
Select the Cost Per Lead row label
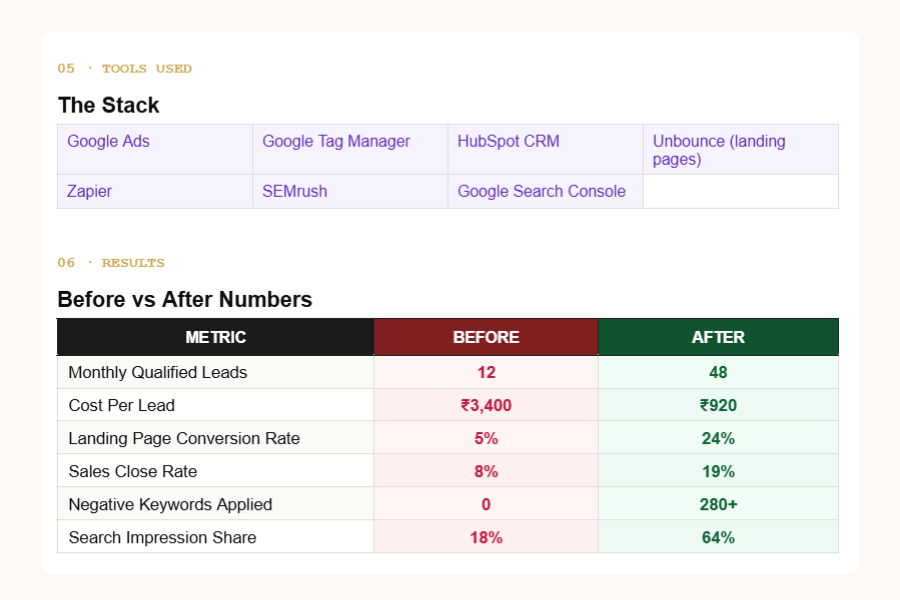point(121,405)
